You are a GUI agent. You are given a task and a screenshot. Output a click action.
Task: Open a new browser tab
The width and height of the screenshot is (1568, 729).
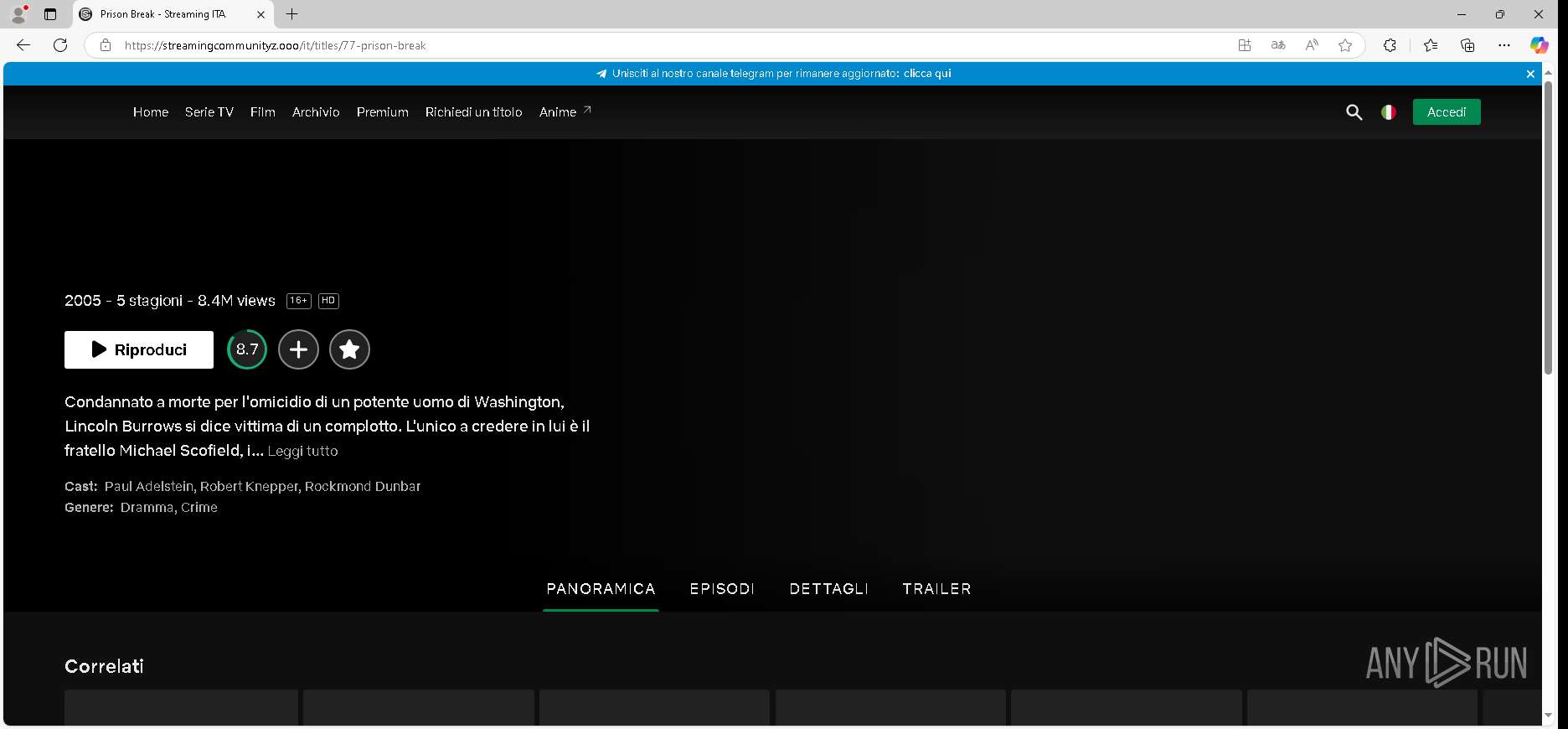[291, 14]
